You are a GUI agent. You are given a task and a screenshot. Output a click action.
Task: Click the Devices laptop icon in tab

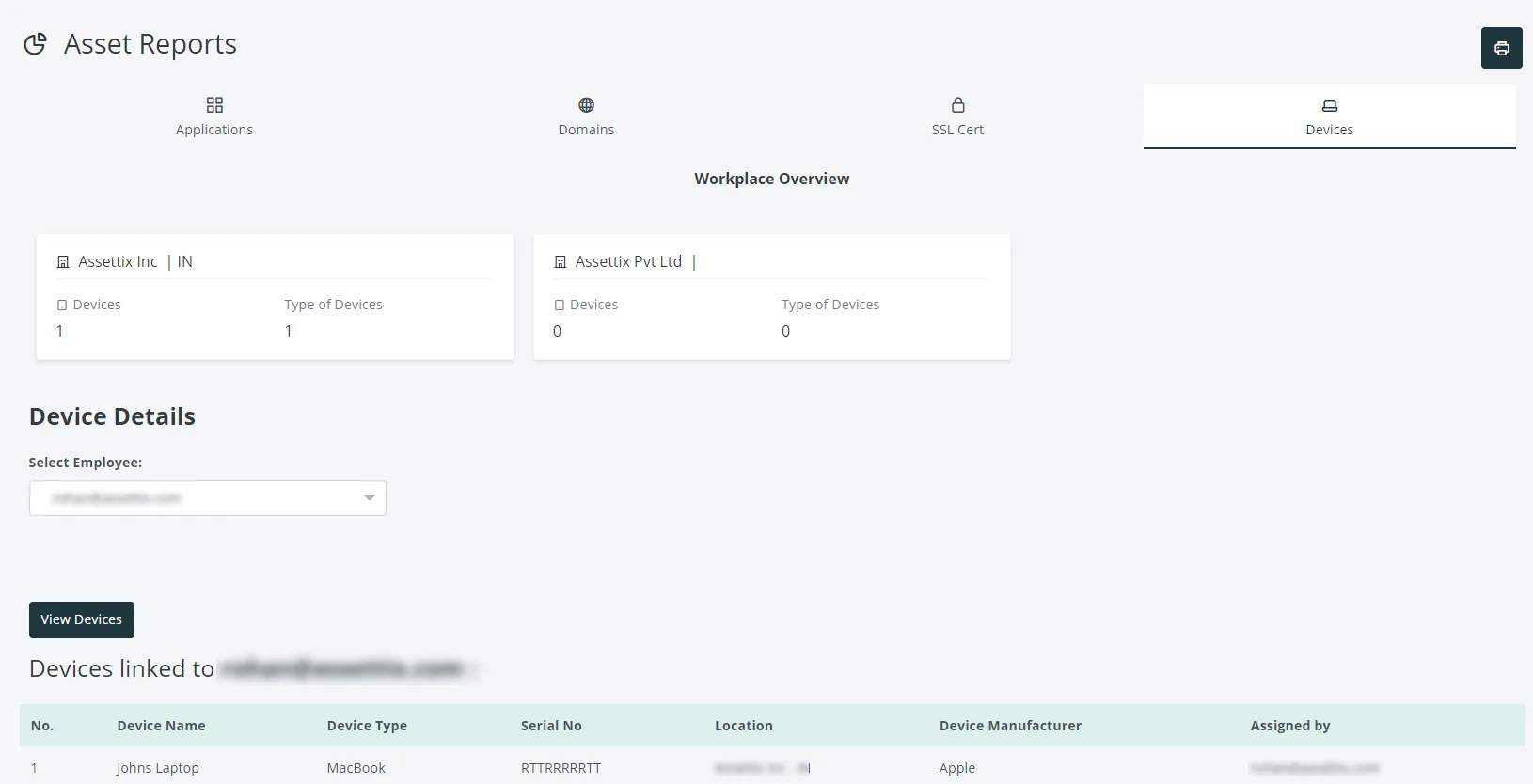point(1329,105)
